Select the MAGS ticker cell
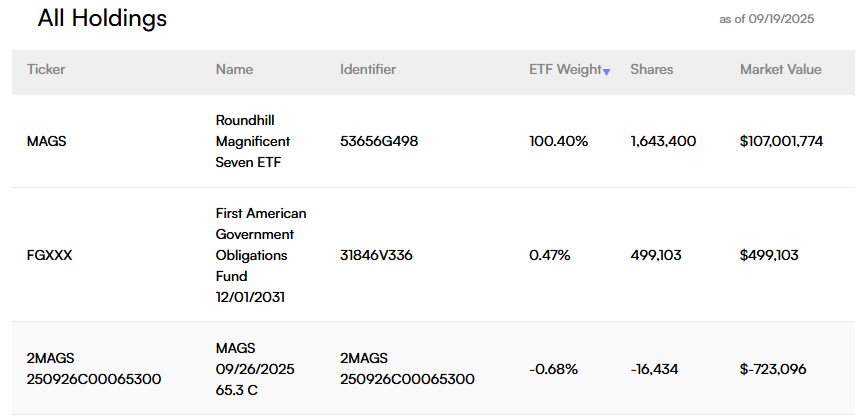The image size is (859, 419). [x=46, y=141]
